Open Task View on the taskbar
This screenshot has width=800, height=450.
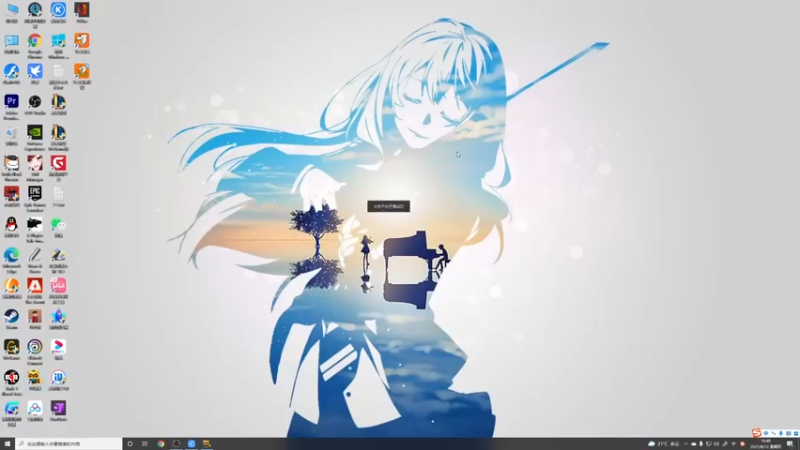(x=145, y=444)
